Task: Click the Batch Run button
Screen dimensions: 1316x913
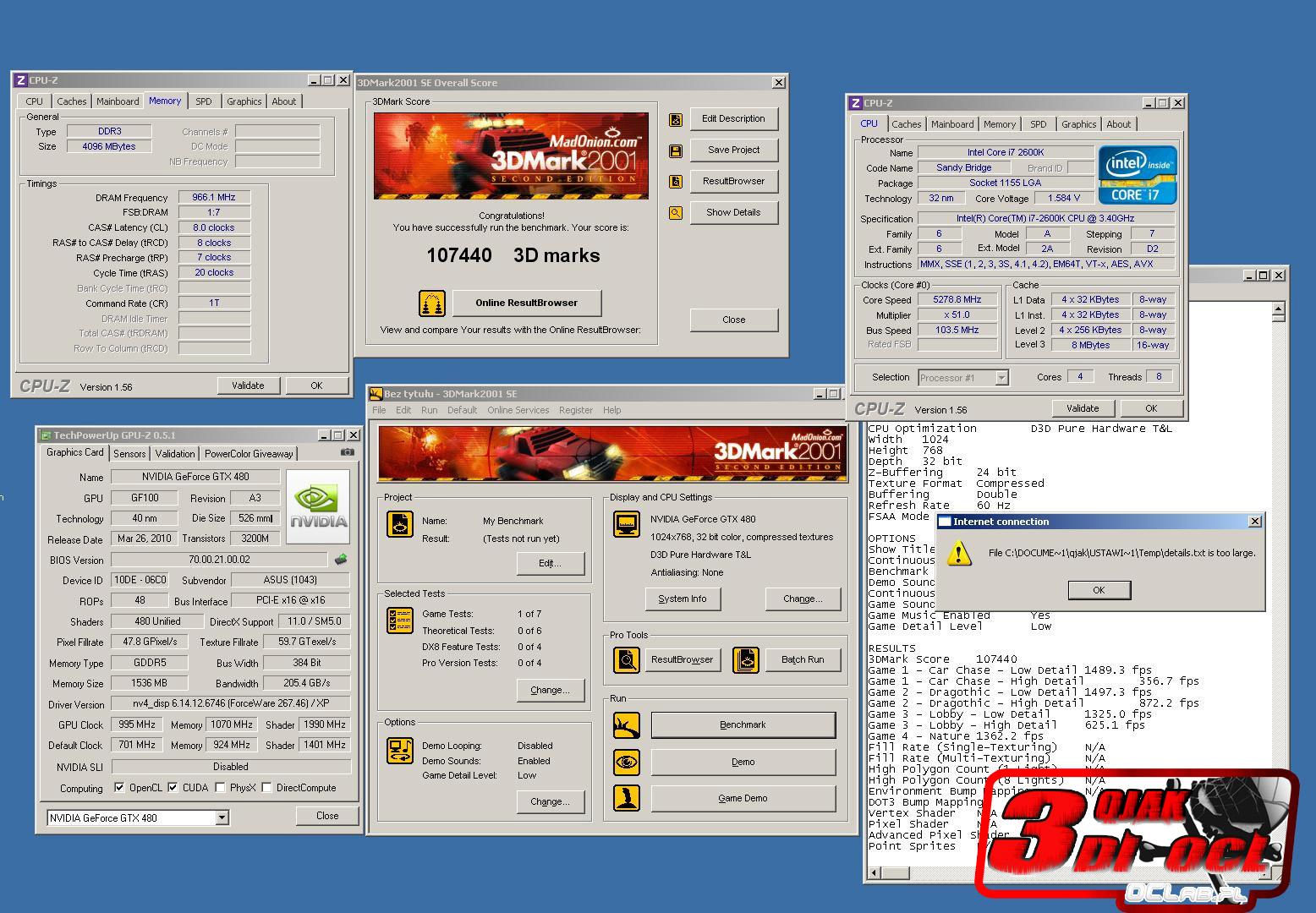Action: click(x=803, y=659)
